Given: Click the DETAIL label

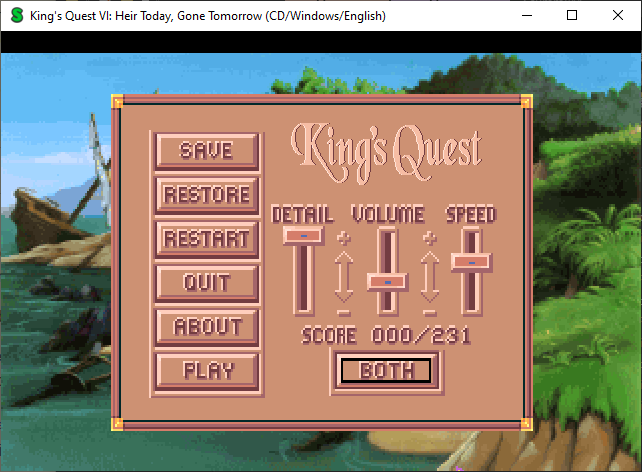Looking at the screenshot, I should click(x=302, y=214).
